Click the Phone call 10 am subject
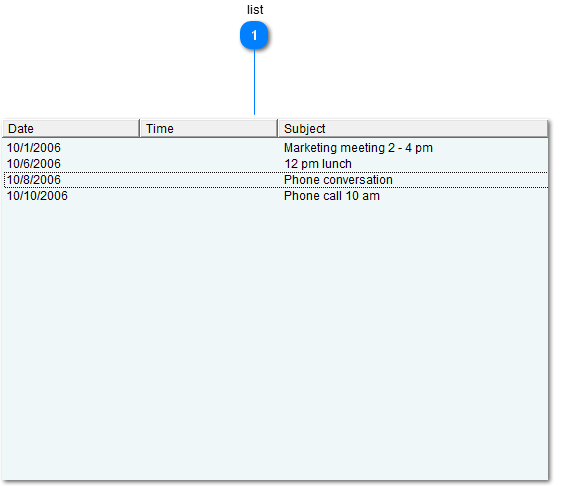This screenshot has width=561, height=493. point(332,196)
